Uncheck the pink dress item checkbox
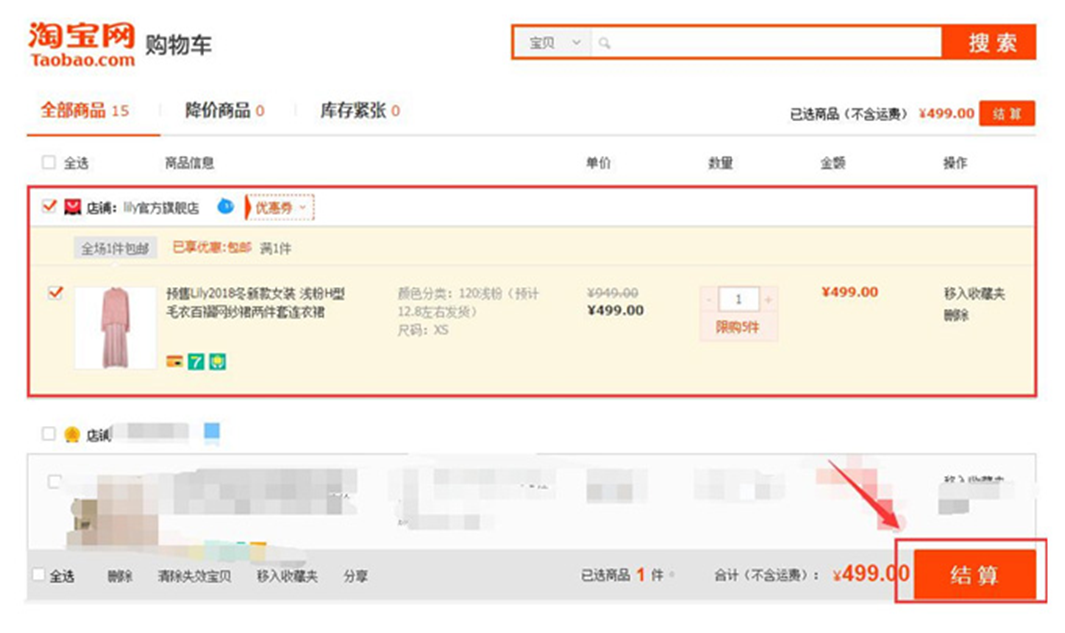Image resolution: width=1065 pixels, height=633 pixels. pyautogui.click(x=55, y=293)
